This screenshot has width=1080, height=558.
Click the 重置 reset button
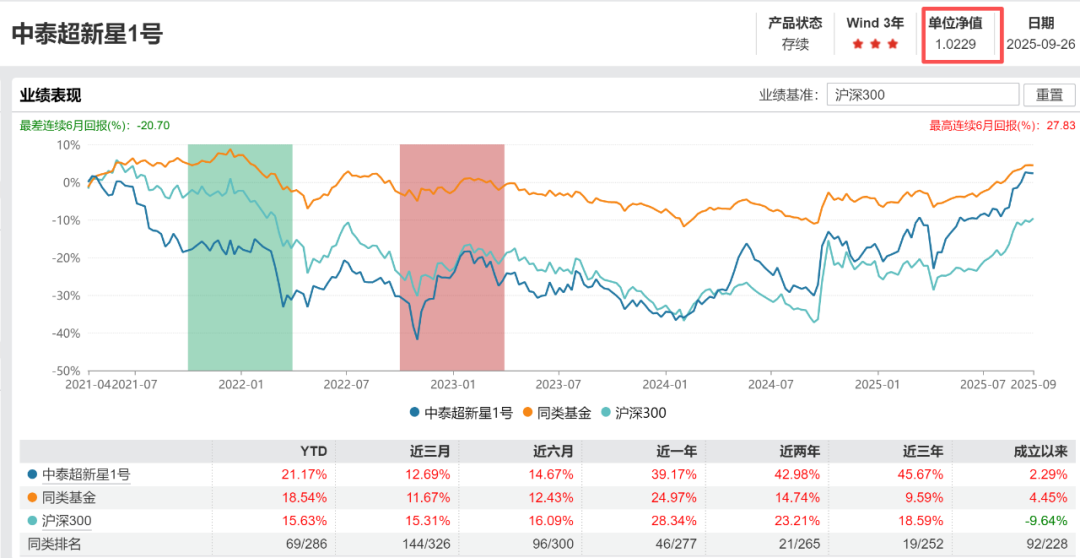click(x=1049, y=95)
